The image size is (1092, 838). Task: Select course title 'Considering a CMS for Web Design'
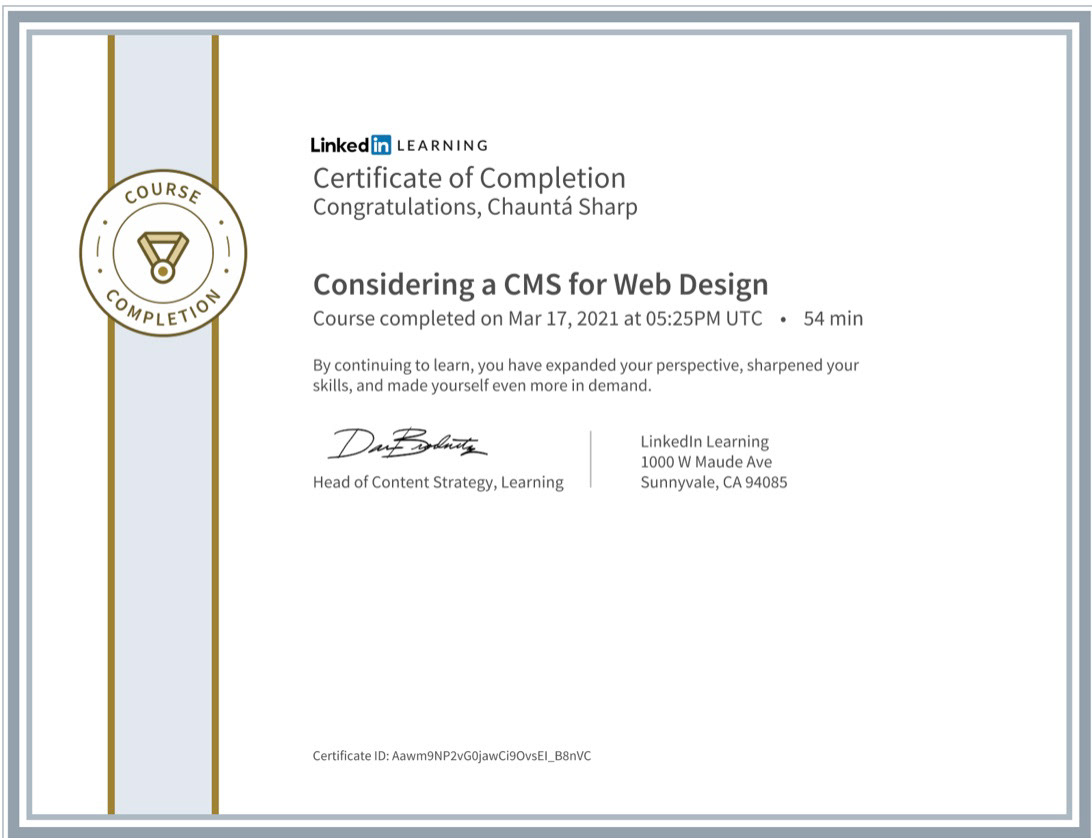point(540,285)
